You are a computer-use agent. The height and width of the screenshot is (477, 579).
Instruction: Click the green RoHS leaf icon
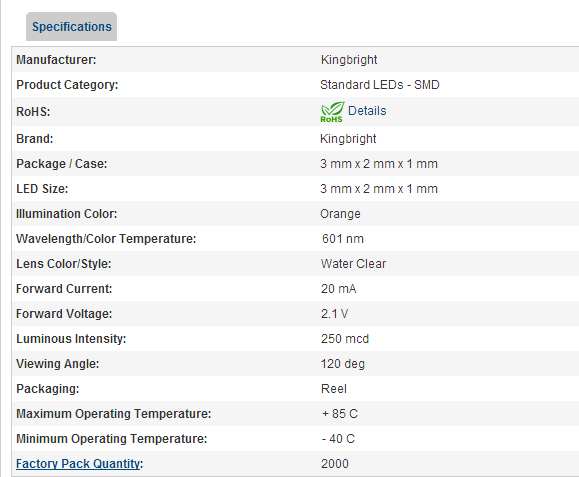[x=332, y=112]
